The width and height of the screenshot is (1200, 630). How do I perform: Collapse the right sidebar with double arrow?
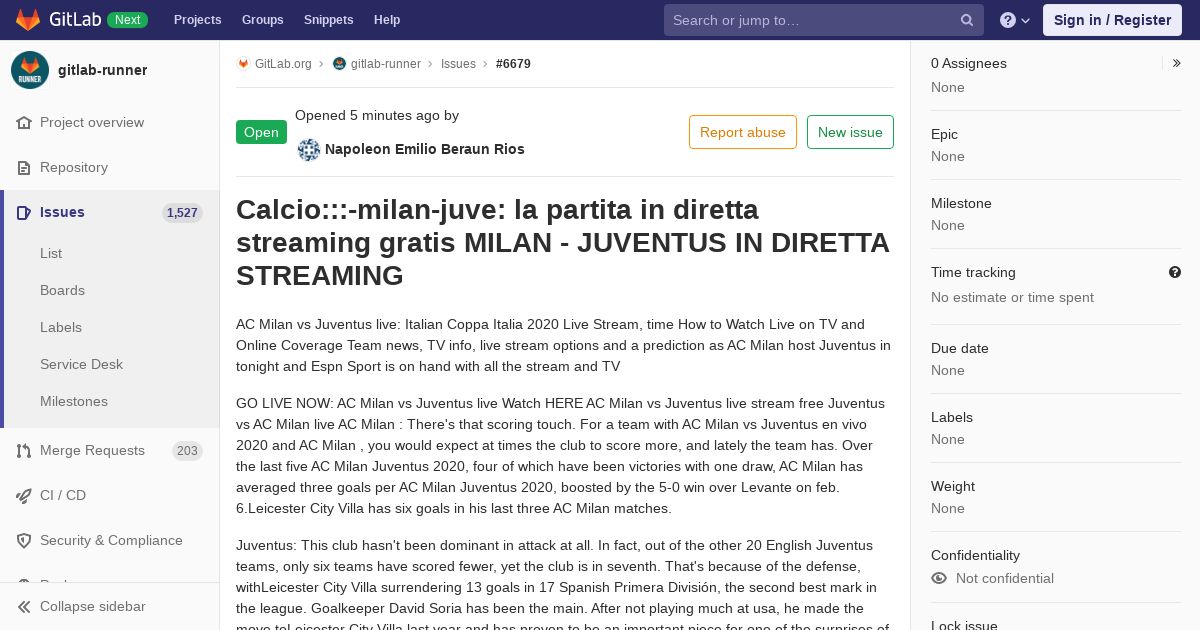1177,63
